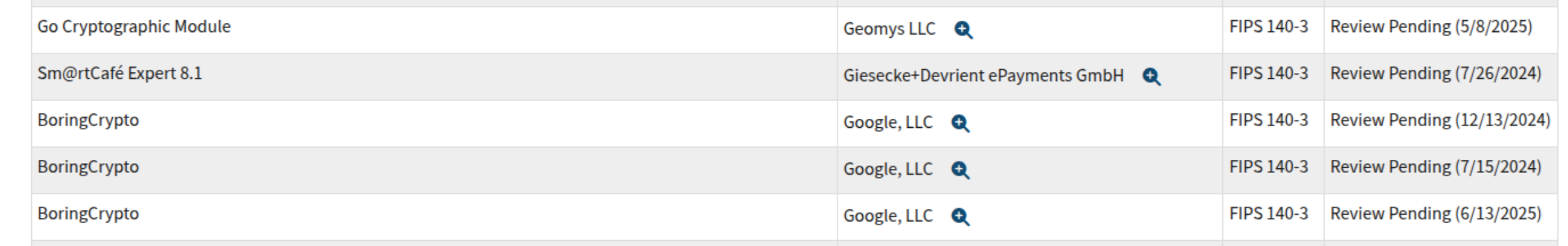Viewport: 1568px width, 246px height.
Task: Select BoringCrypto name in the 12/13/2024 row
Action: (88, 120)
